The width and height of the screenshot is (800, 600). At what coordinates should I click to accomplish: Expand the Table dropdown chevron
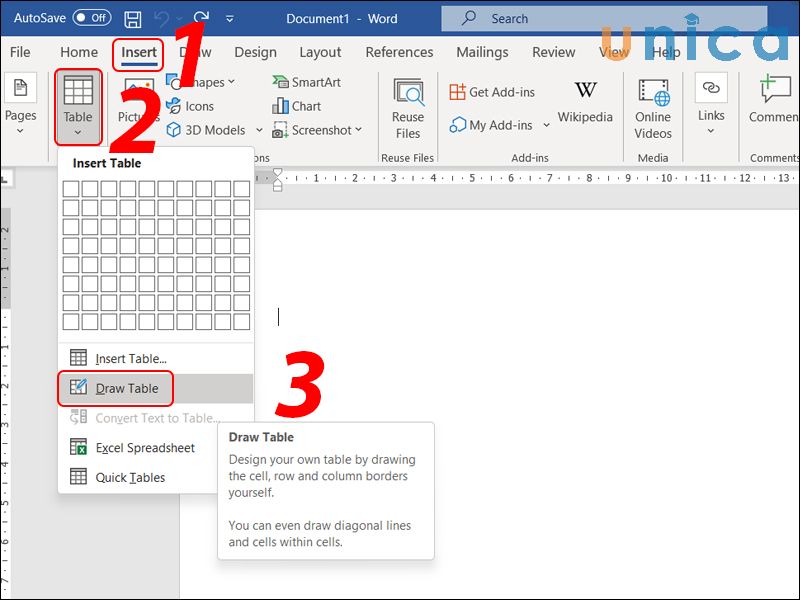78,133
